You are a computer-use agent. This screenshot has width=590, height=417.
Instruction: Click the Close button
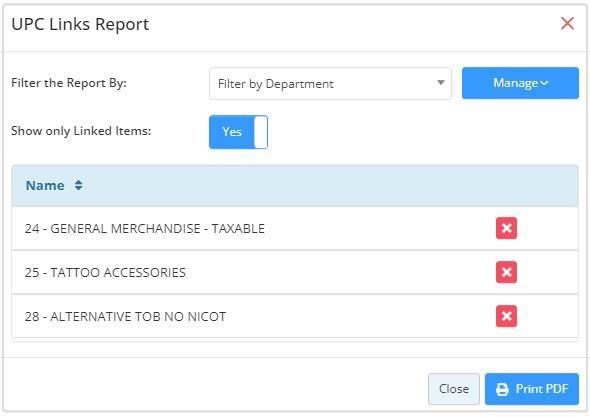(453, 389)
